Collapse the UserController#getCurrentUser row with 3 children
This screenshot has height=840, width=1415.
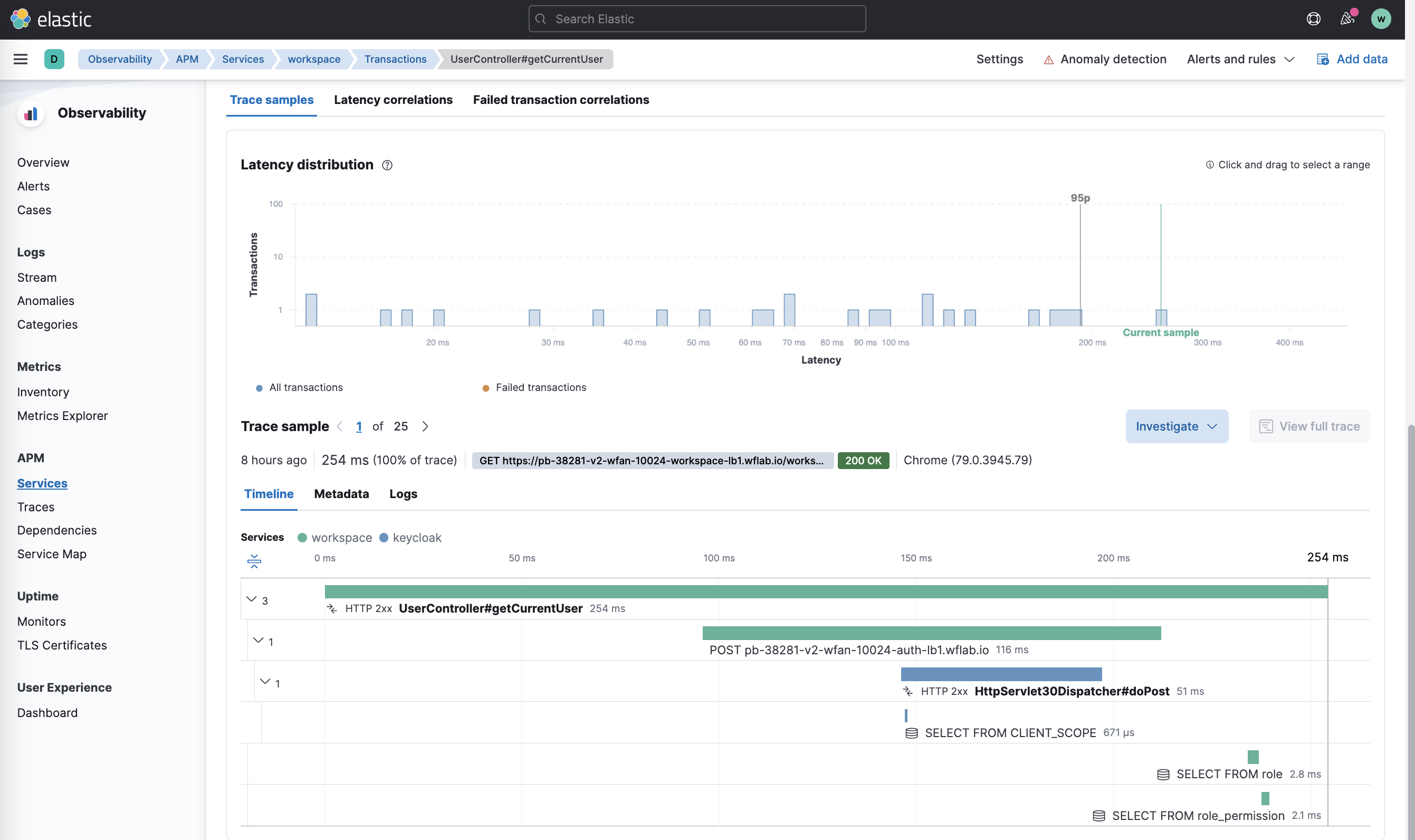pyautogui.click(x=251, y=599)
